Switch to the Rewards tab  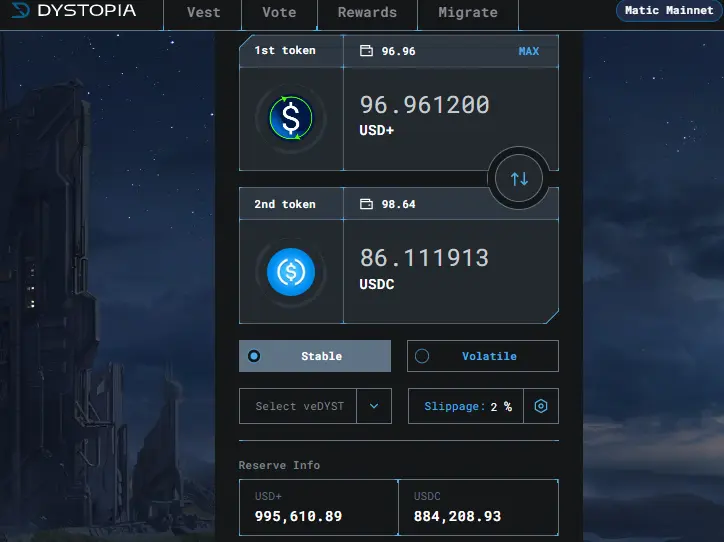click(x=368, y=12)
